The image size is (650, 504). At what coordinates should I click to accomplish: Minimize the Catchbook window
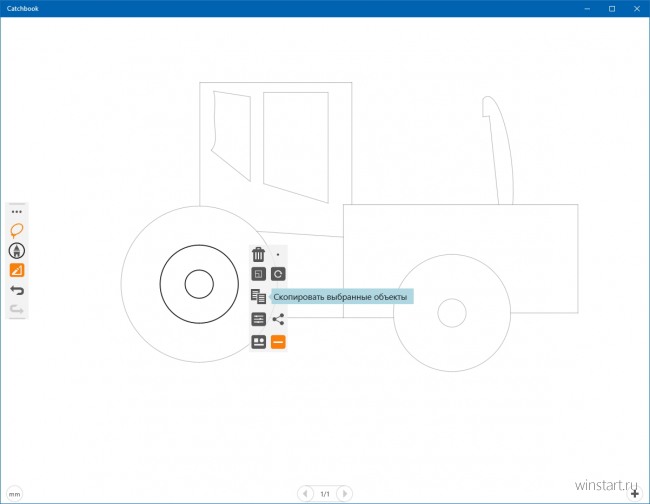click(587, 8)
